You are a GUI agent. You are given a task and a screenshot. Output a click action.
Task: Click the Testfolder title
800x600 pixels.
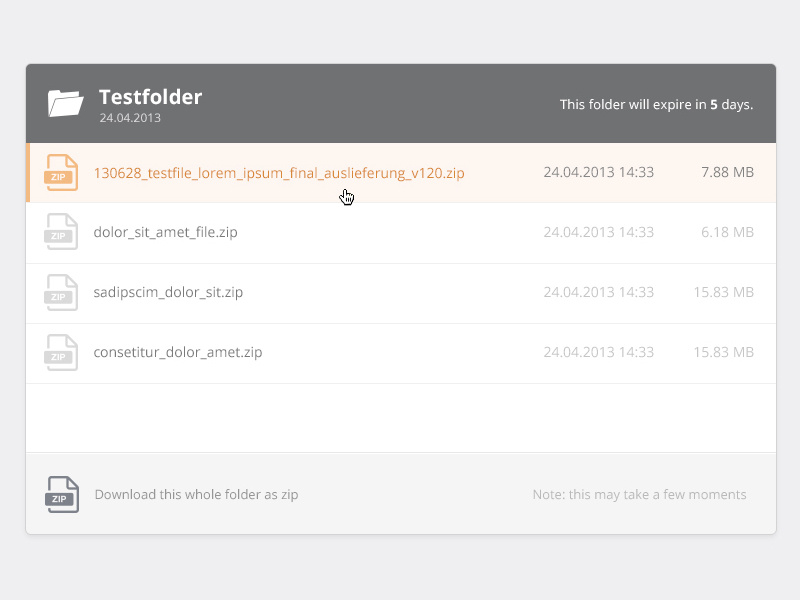(151, 97)
